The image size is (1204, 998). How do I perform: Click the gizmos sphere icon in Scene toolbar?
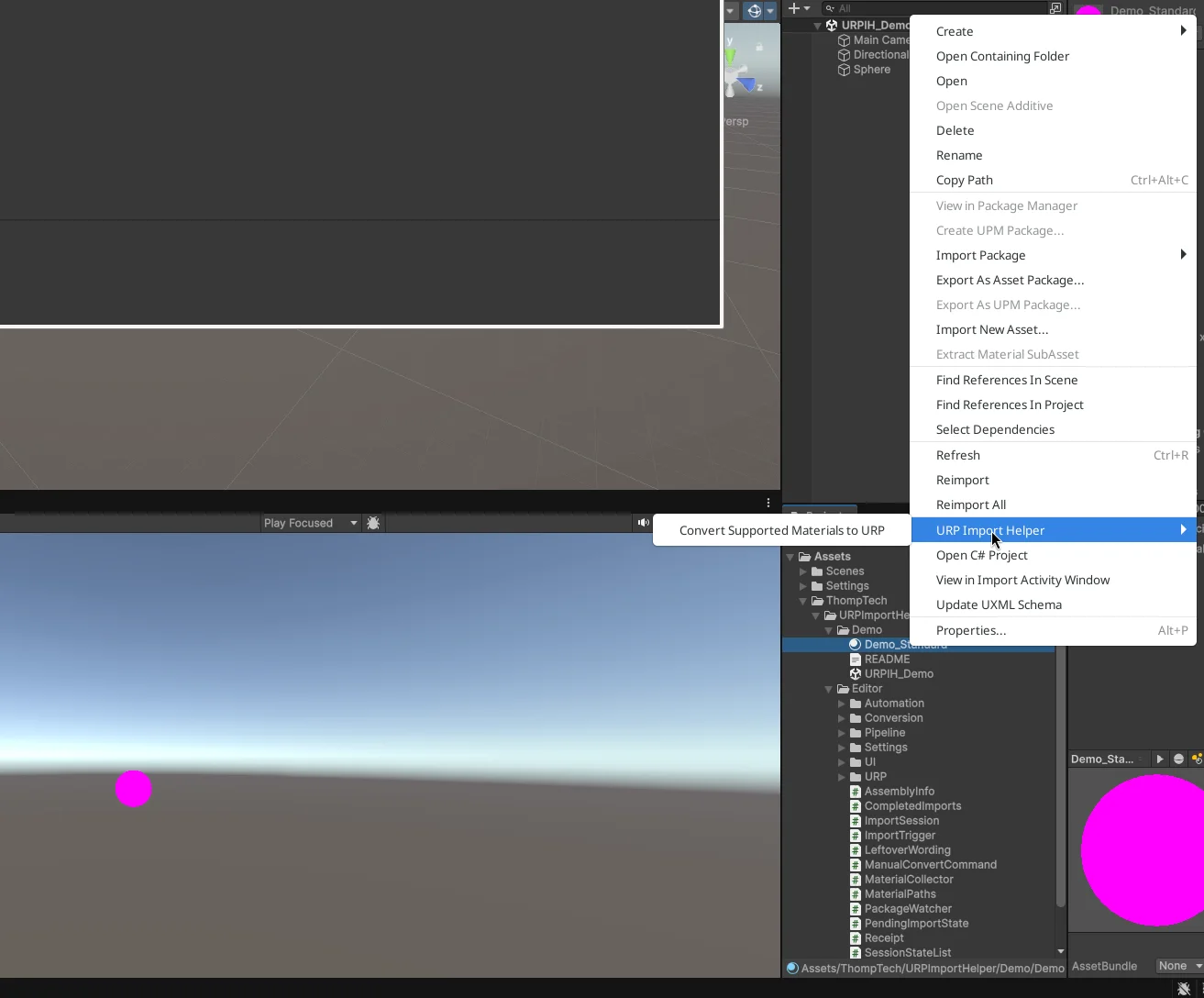tap(755, 10)
